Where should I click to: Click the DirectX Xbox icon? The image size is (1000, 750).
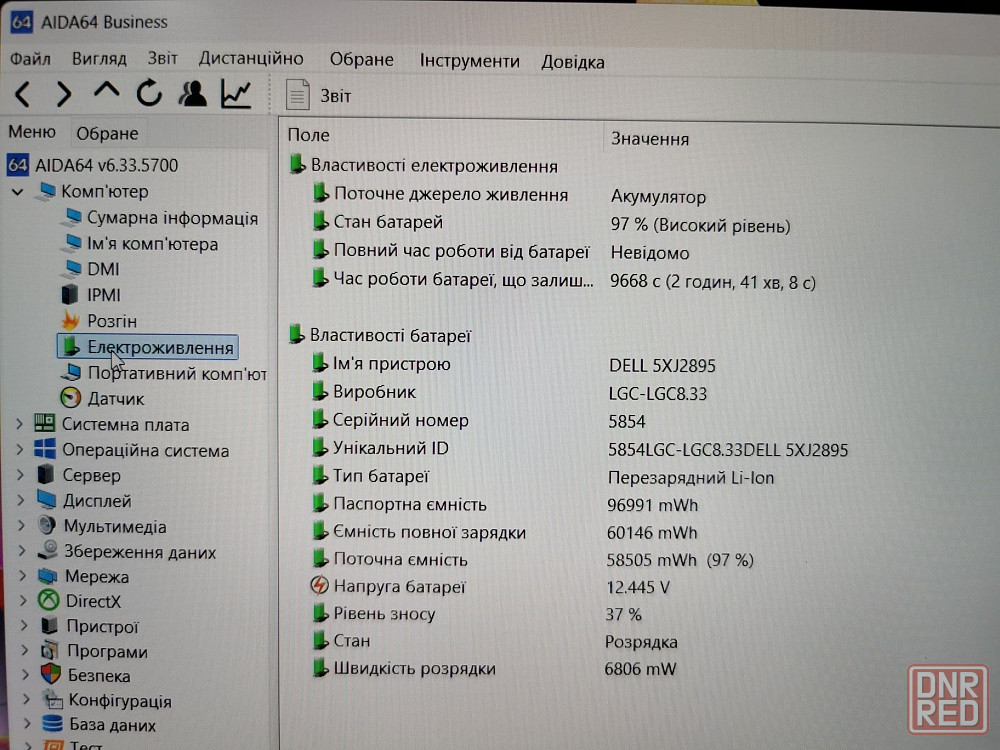(48, 600)
